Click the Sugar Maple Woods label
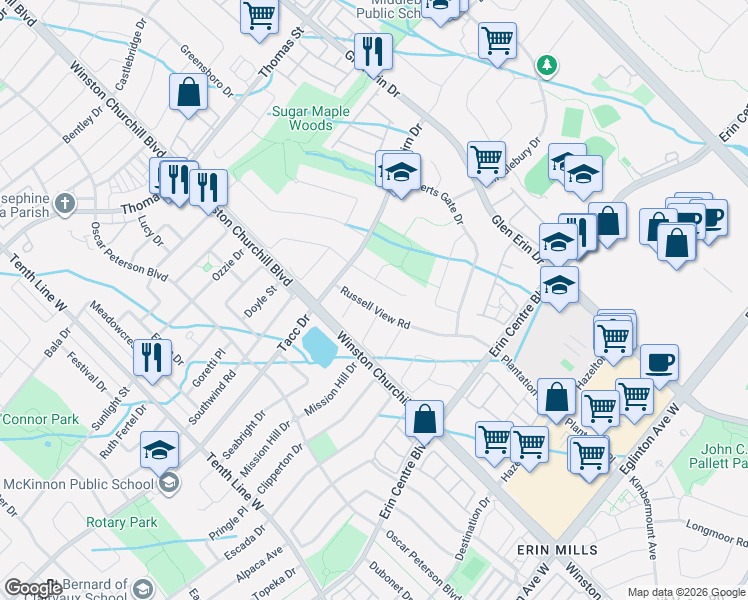 tap(311, 118)
